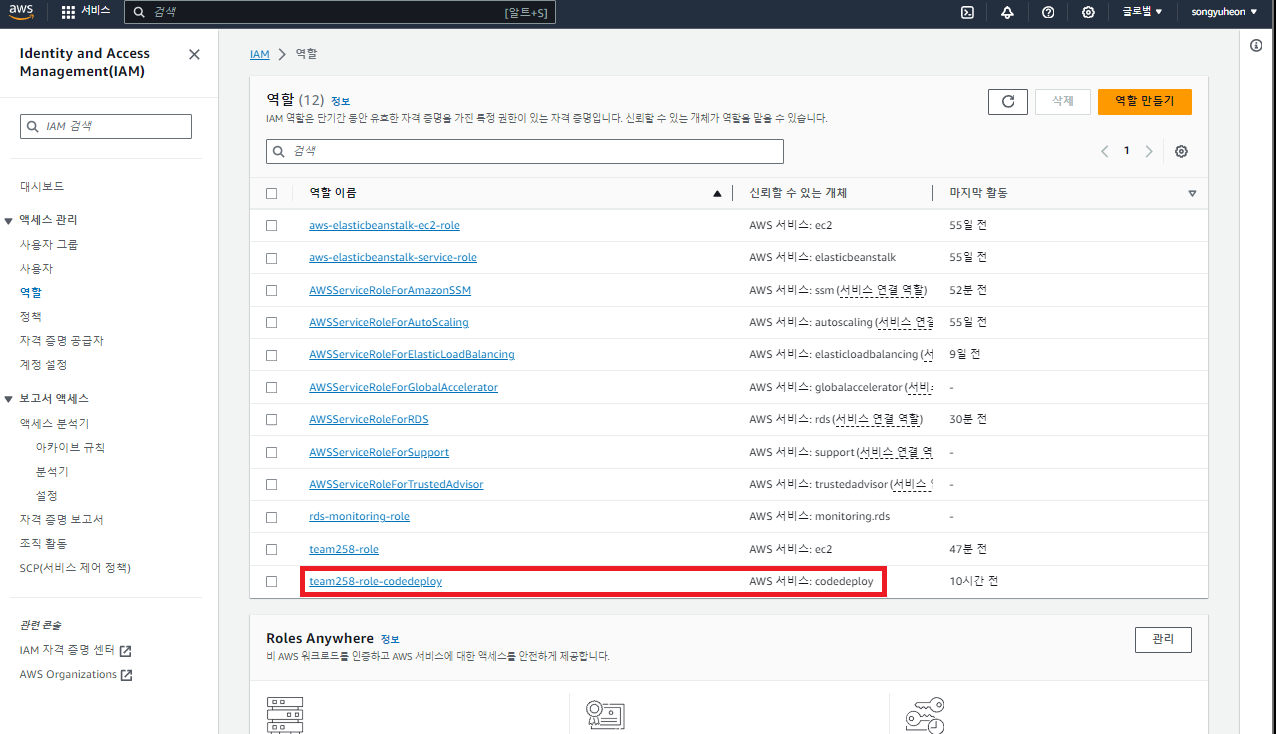Open AWSServiceRoleForElasticLoadBalancing link

click(412, 354)
